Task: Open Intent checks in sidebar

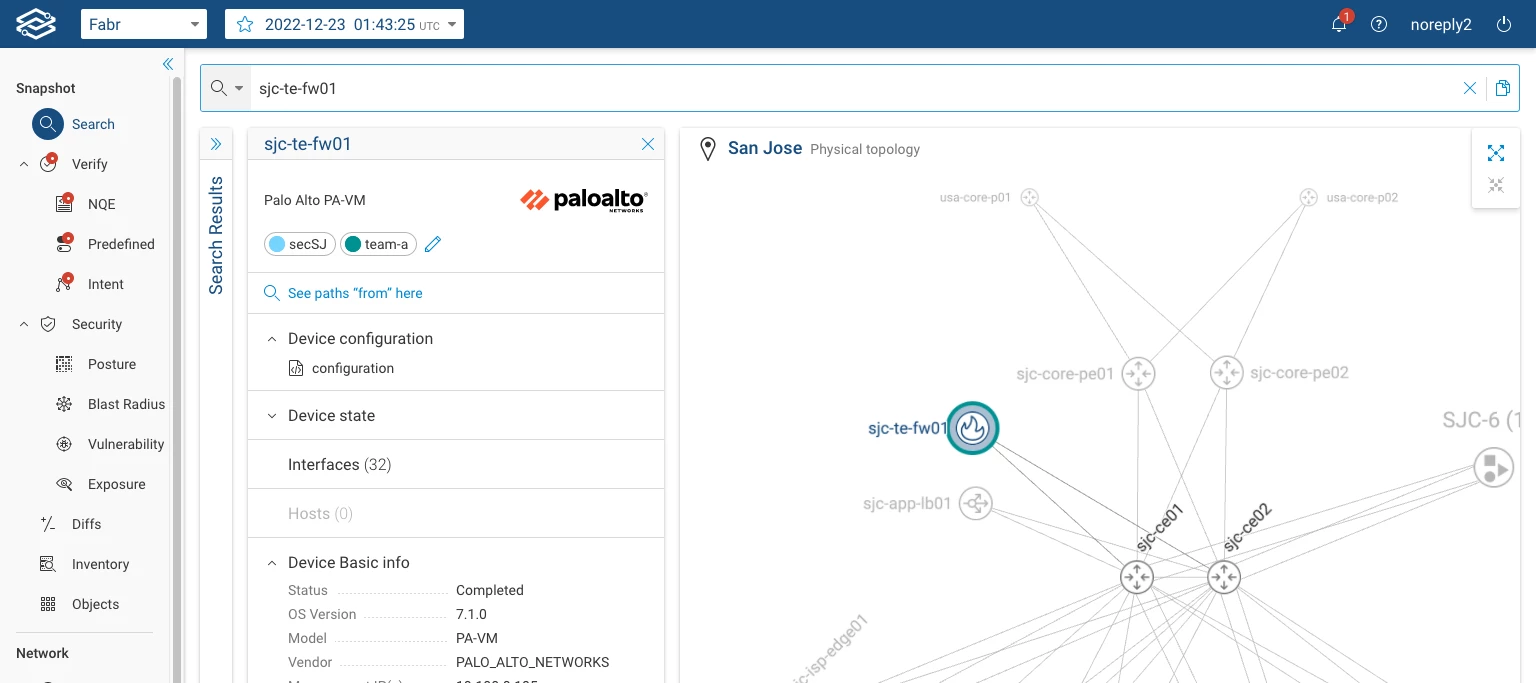Action: [105, 284]
